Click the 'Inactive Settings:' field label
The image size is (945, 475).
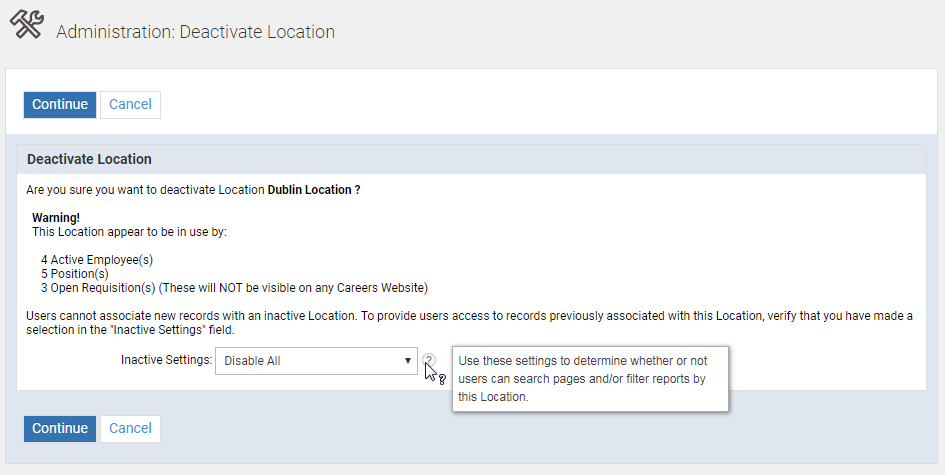coord(166,360)
